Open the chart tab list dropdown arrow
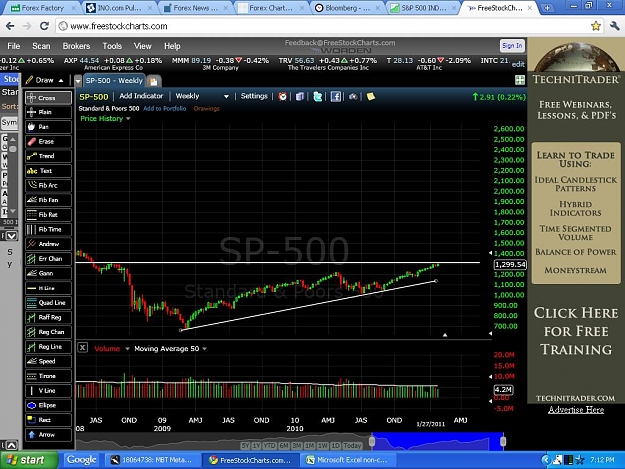This screenshot has width=625, height=469. [x=78, y=81]
